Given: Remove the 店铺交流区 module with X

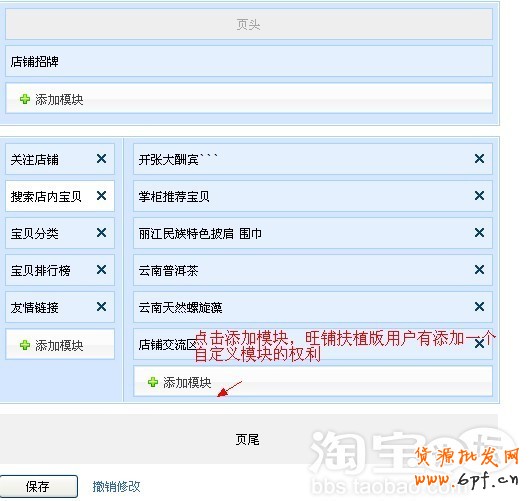Looking at the screenshot, I should click(479, 344).
